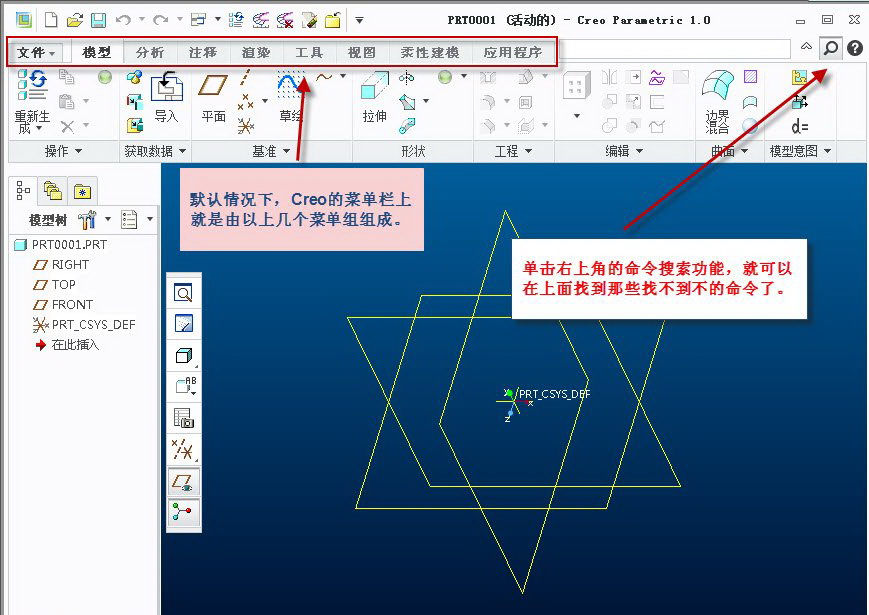Screen dimensions: 869x615
Task: Start a 草绘 sketch
Action: (290, 97)
